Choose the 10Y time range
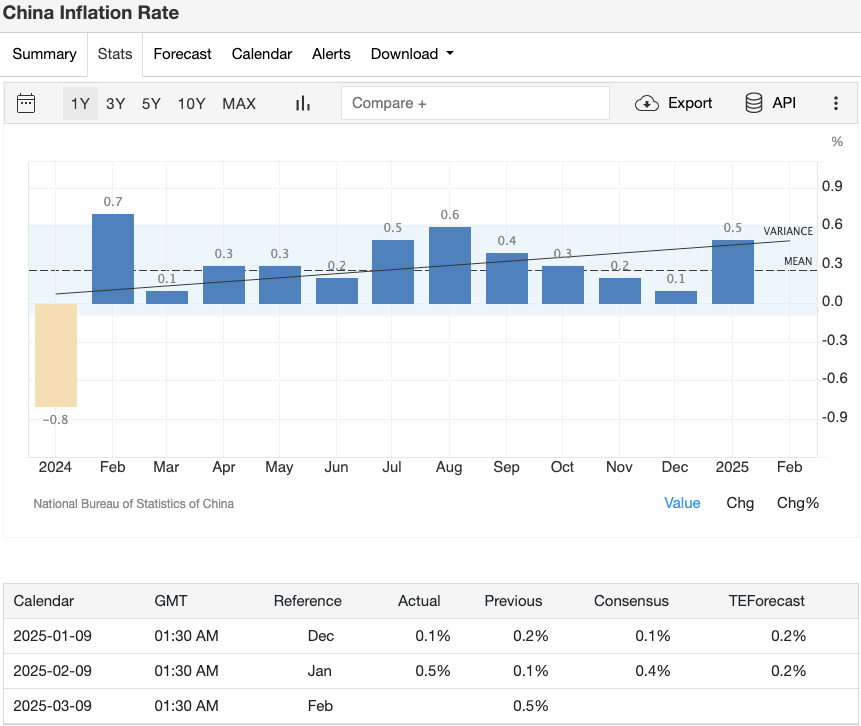 point(192,103)
